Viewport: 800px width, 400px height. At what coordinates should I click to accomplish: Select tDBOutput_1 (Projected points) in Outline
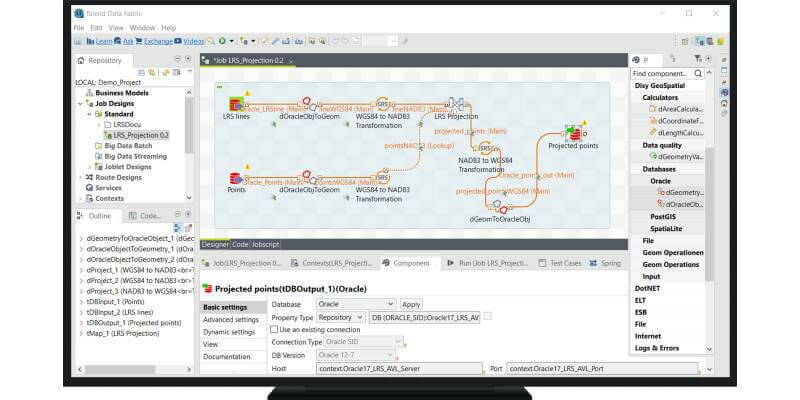(134, 322)
